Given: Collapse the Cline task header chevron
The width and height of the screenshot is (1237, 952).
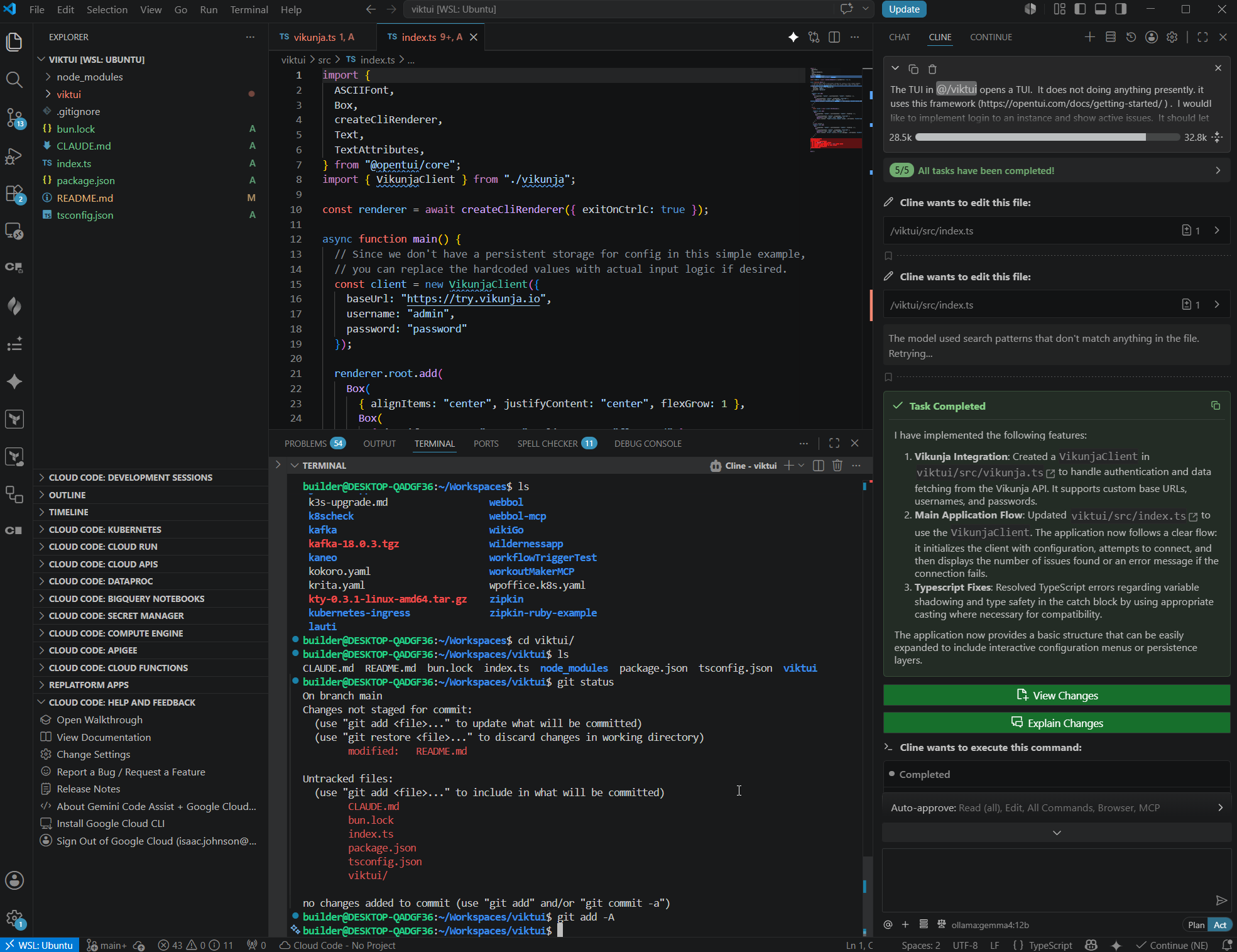Looking at the screenshot, I should [895, 68].
